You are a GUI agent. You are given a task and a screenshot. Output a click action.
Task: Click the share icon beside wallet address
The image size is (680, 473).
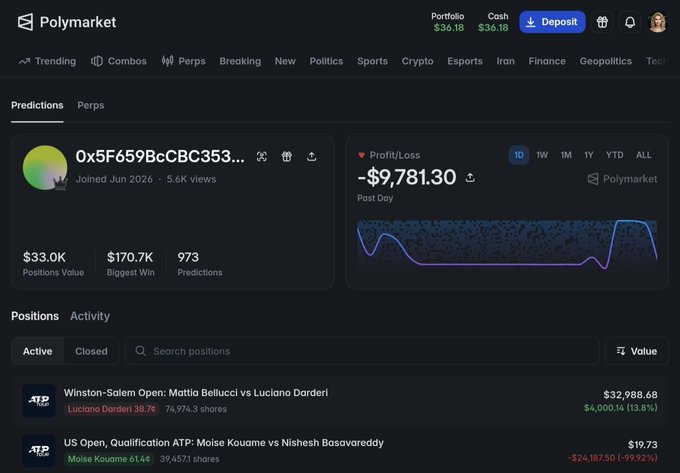click(311, 157)
